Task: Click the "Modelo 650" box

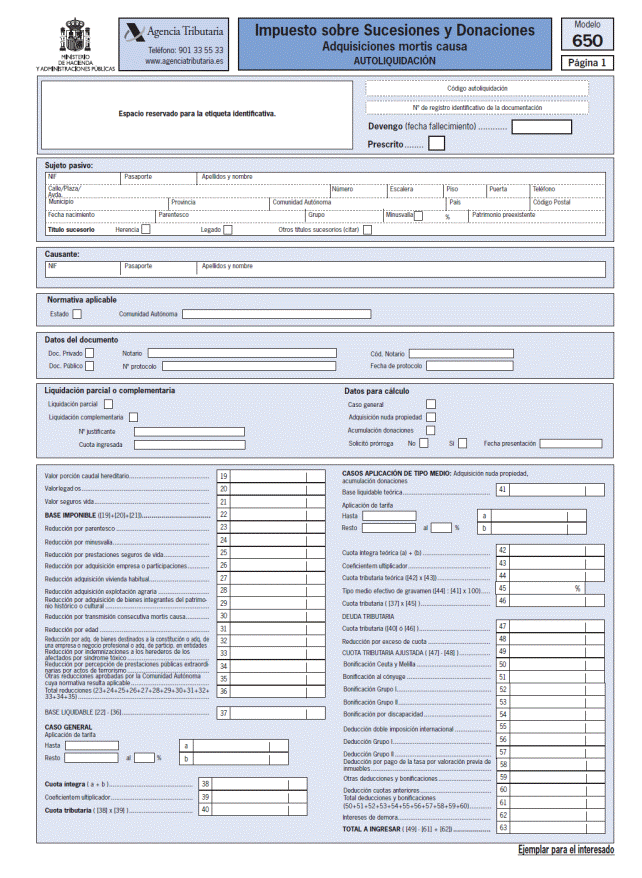Action: click(x=587, y=34)
